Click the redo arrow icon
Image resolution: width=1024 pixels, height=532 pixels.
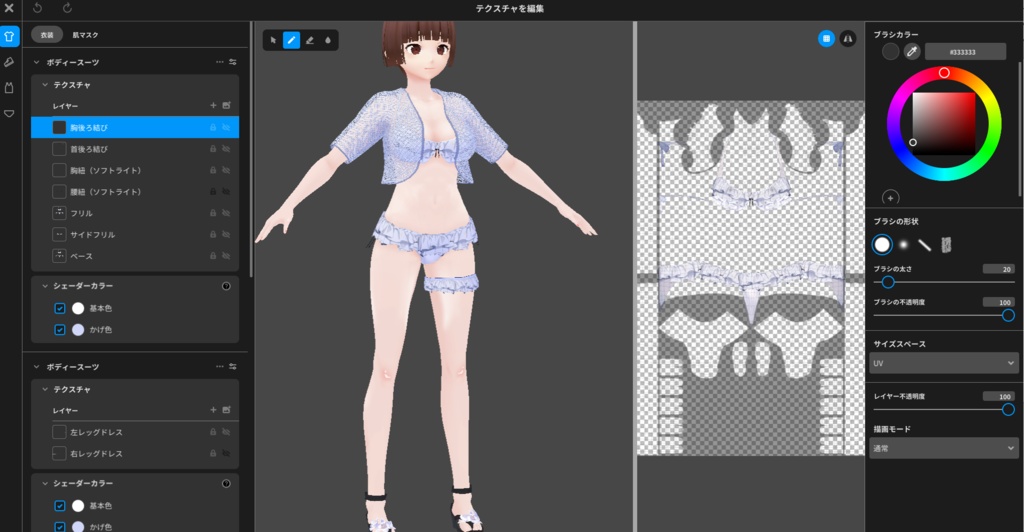coord(67,8)
